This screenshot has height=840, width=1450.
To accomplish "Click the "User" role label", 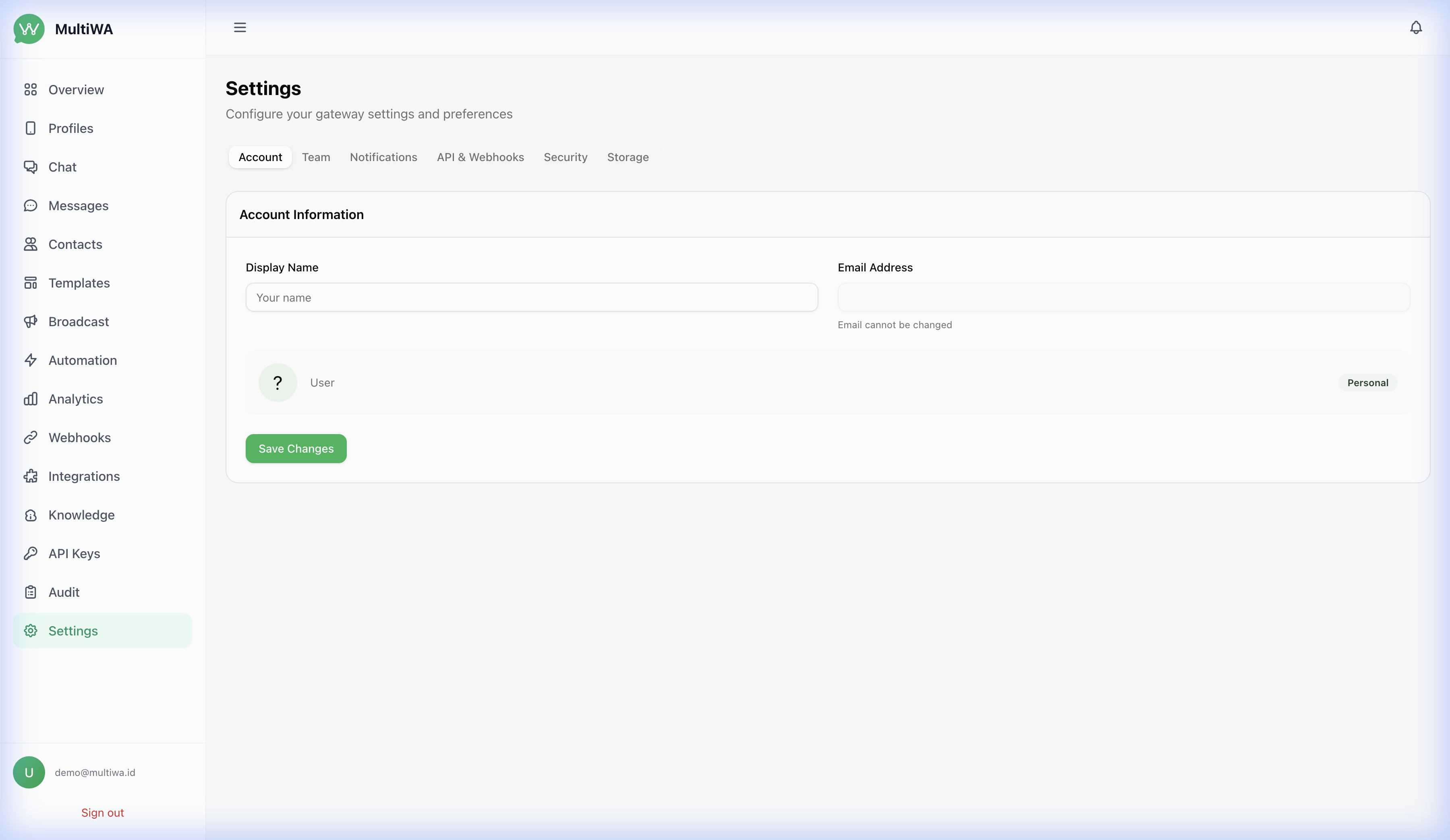I will pos(322,383).
